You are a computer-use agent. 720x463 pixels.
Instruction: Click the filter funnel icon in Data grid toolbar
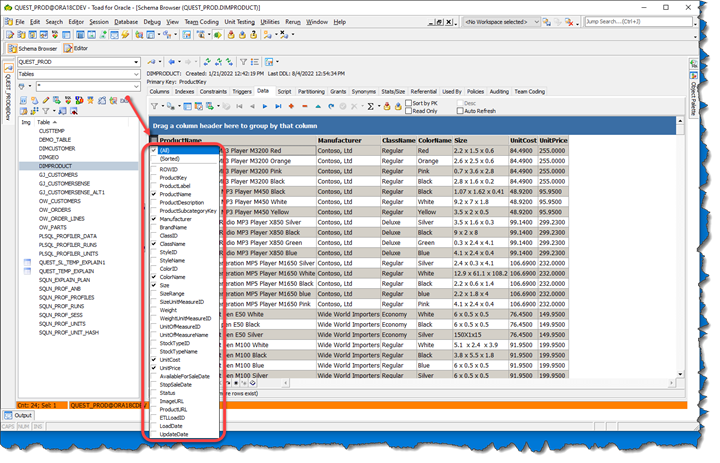[x=154, y=107]
